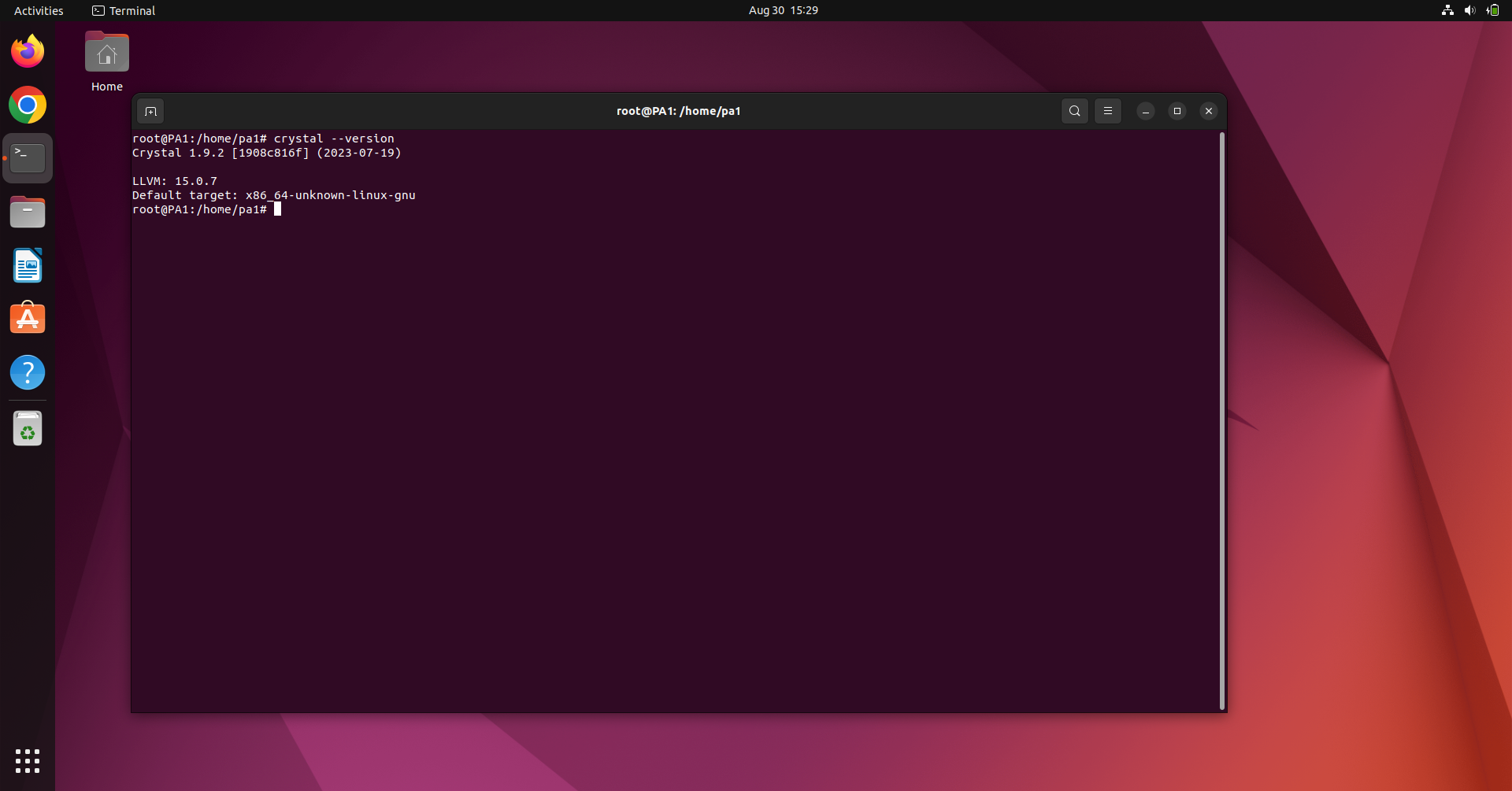Click at the terminal command prompt
The image size is (1512, 791).
(x=278, y=209)
